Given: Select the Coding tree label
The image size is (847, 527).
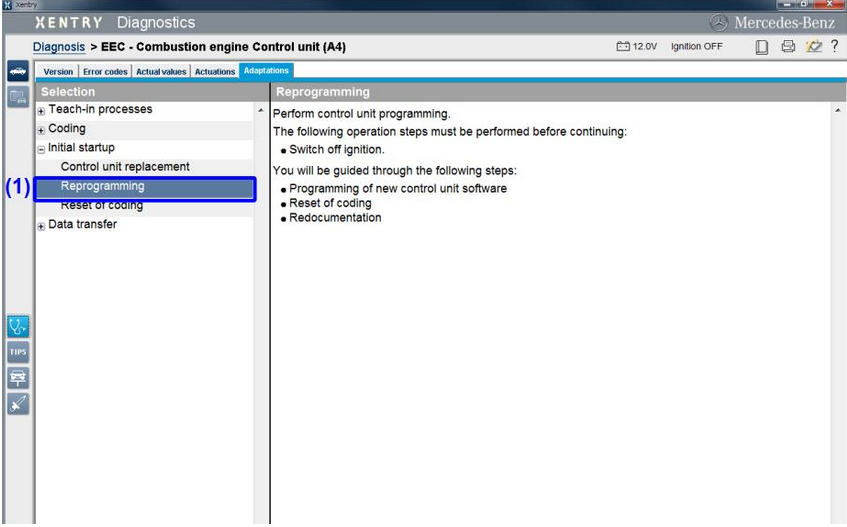Looking at the screenshot, I should (67, 129).
